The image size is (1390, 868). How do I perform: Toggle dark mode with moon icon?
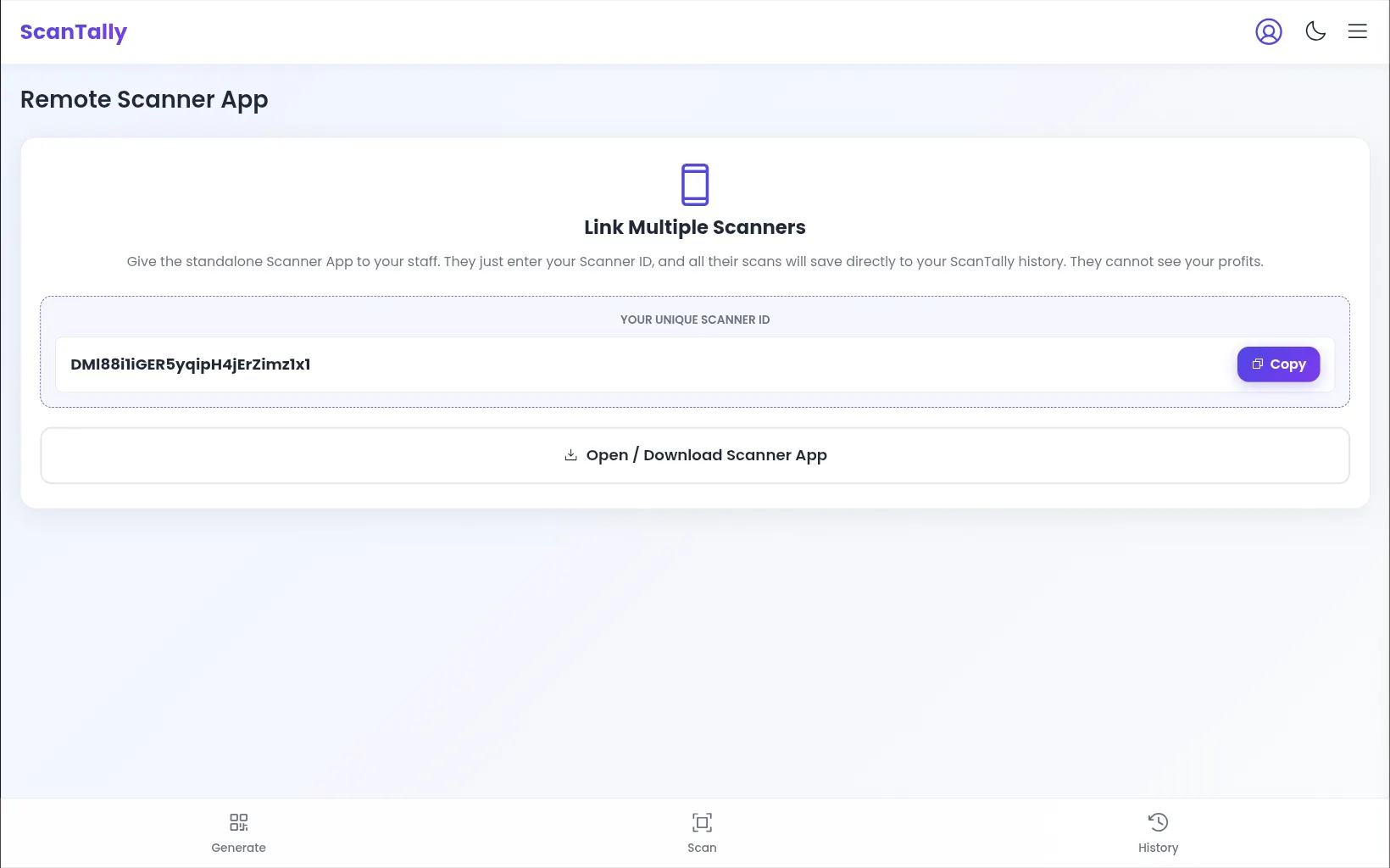(x=1315, y=31)
